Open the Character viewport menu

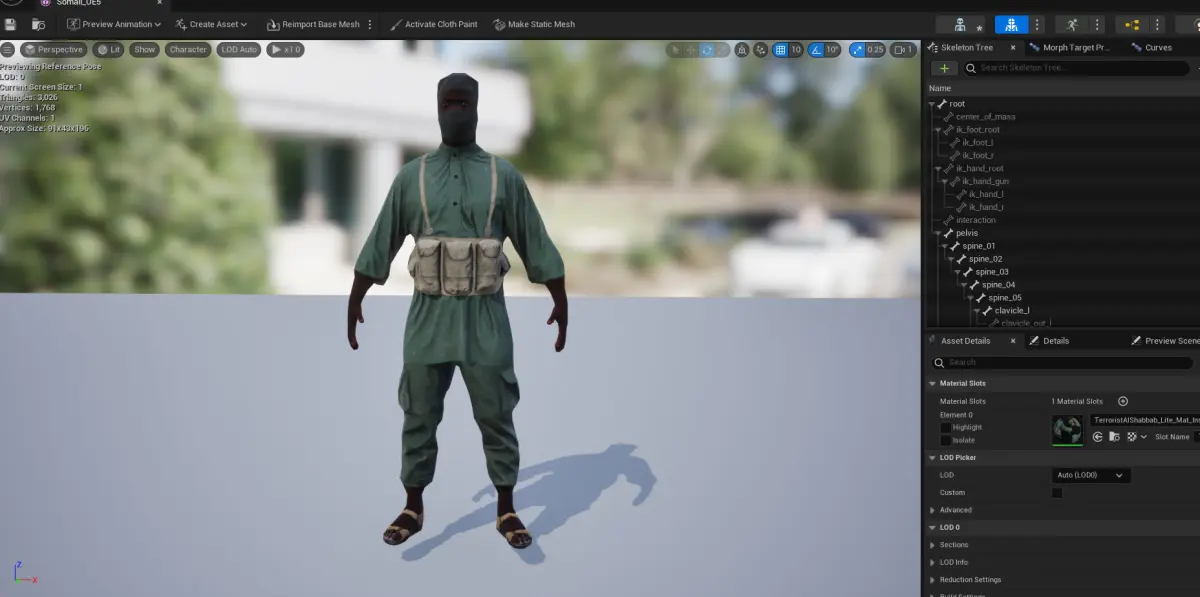pyautogui.click(x=188, y=49)
